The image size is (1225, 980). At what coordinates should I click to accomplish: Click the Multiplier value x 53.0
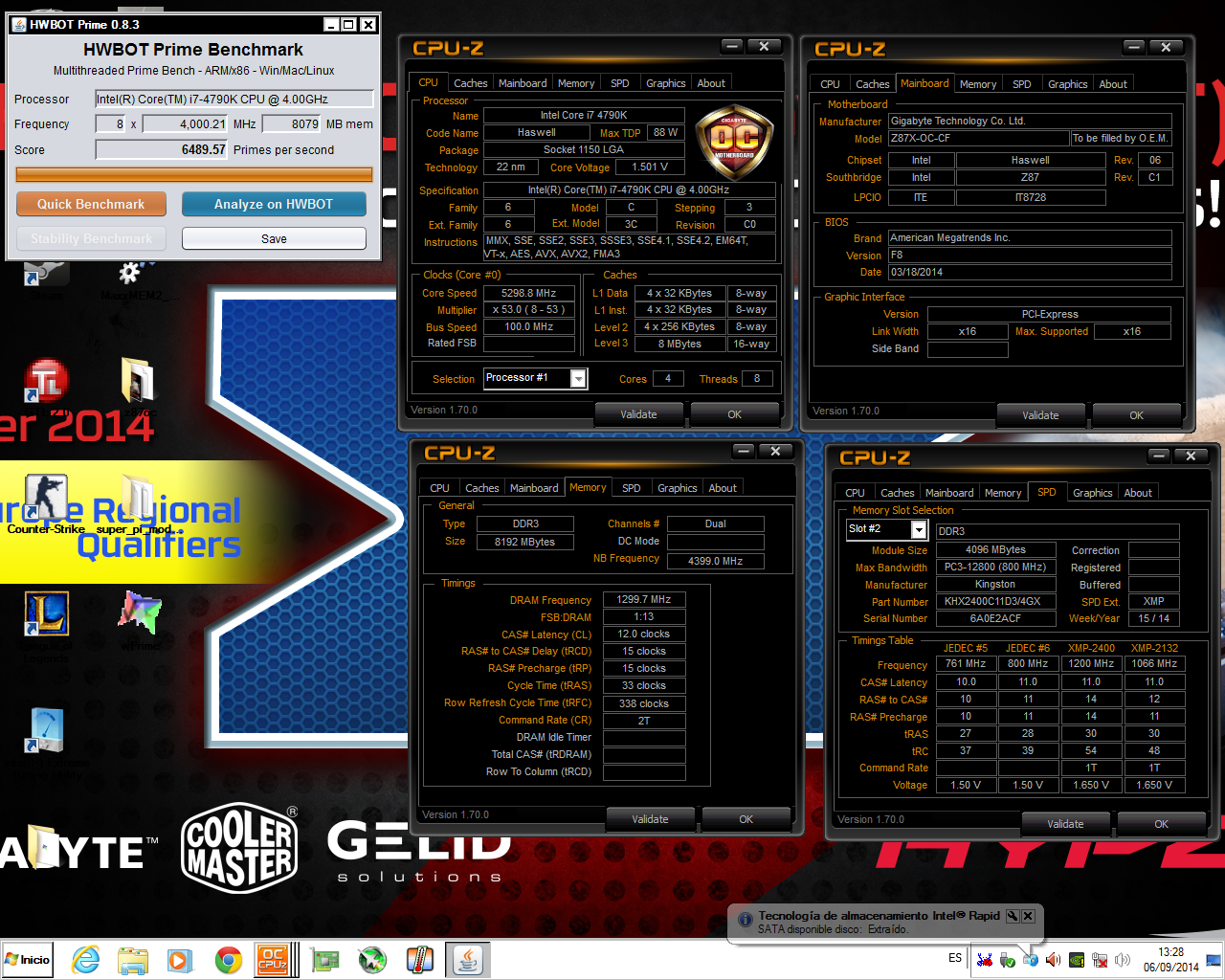(x=528, y=309)
